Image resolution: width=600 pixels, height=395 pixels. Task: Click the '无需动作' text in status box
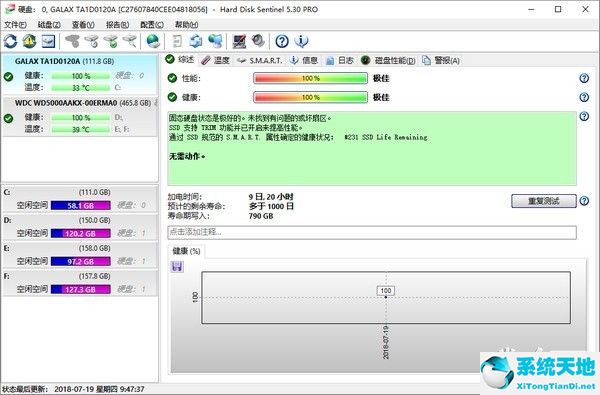click(x=187, y=156)
